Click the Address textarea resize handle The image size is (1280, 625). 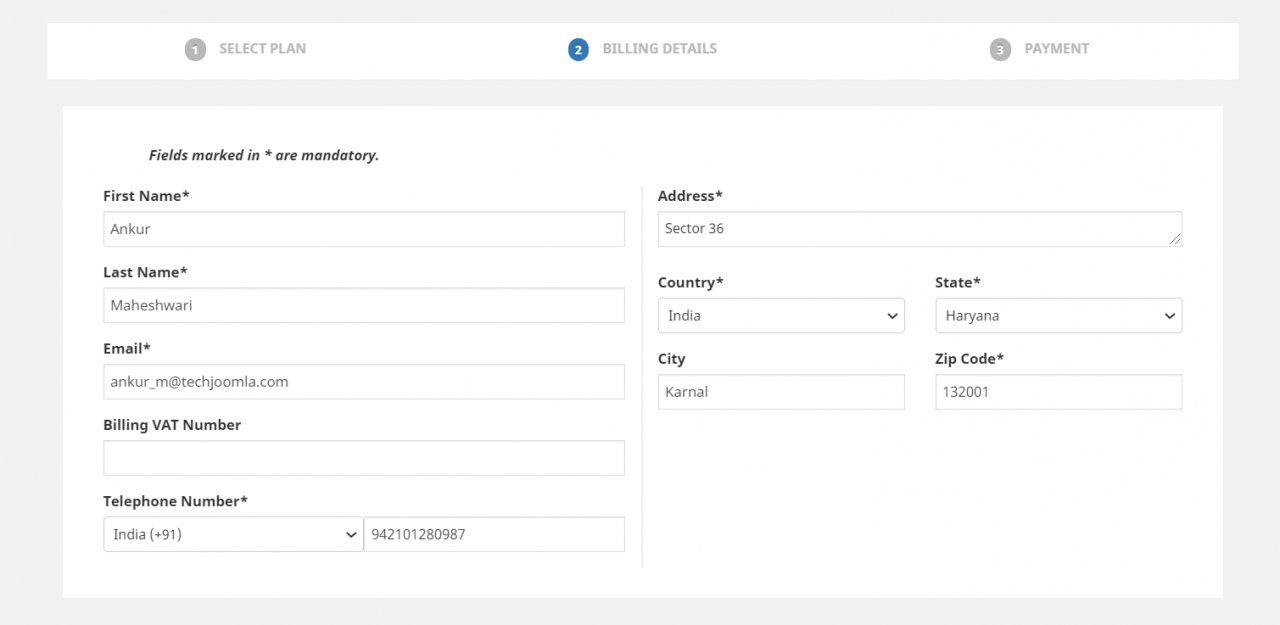point(1175,240)
